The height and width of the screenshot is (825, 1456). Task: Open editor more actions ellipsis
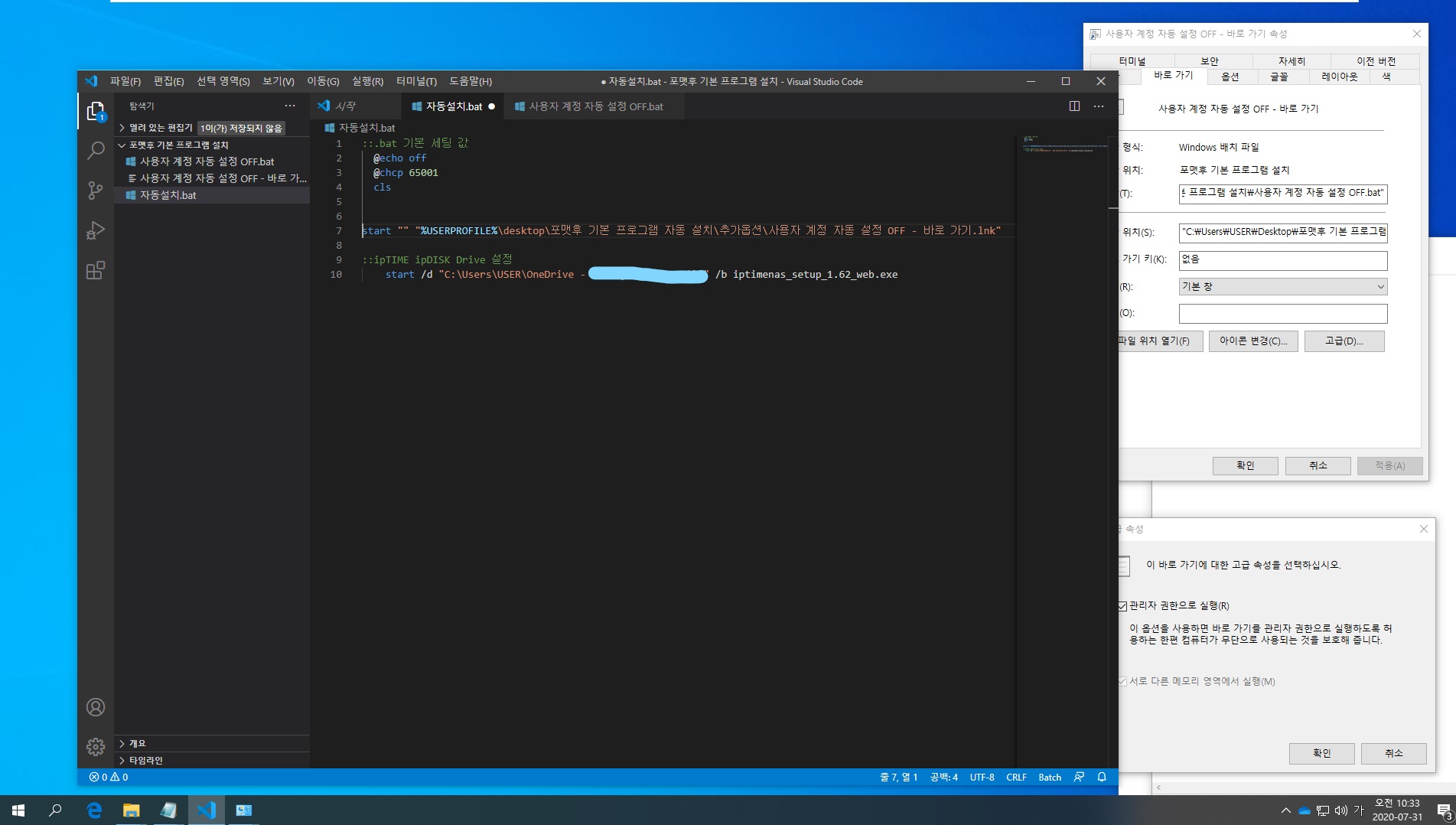pyautogui.click(x=1099, y=106)
